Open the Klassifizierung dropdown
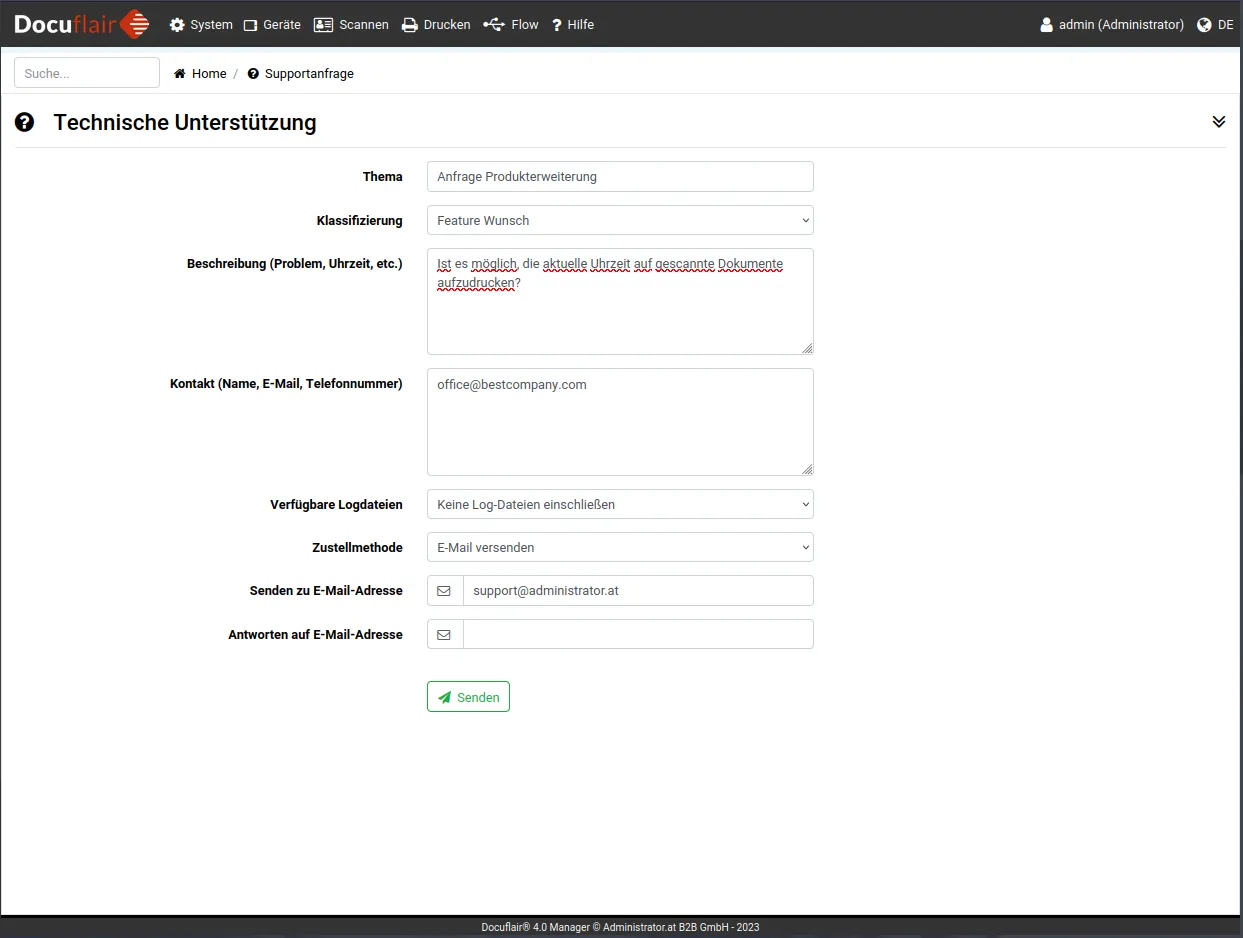 point(619,220)
